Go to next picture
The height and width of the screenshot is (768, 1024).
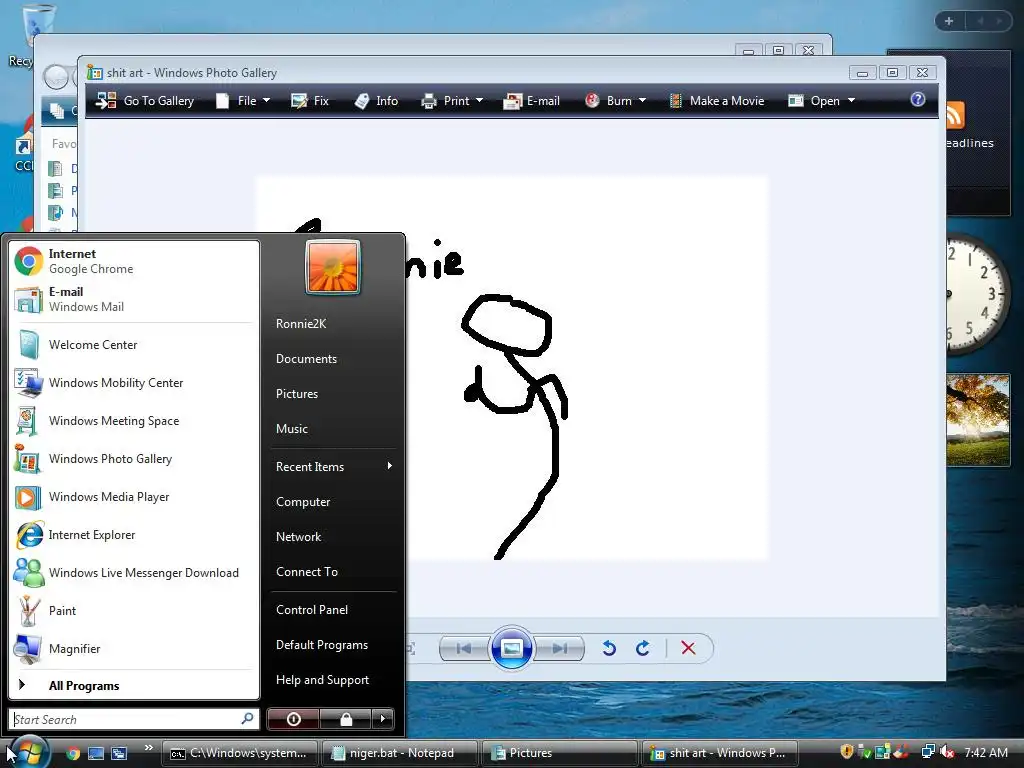pyautogui.click(x=559, y=648)
